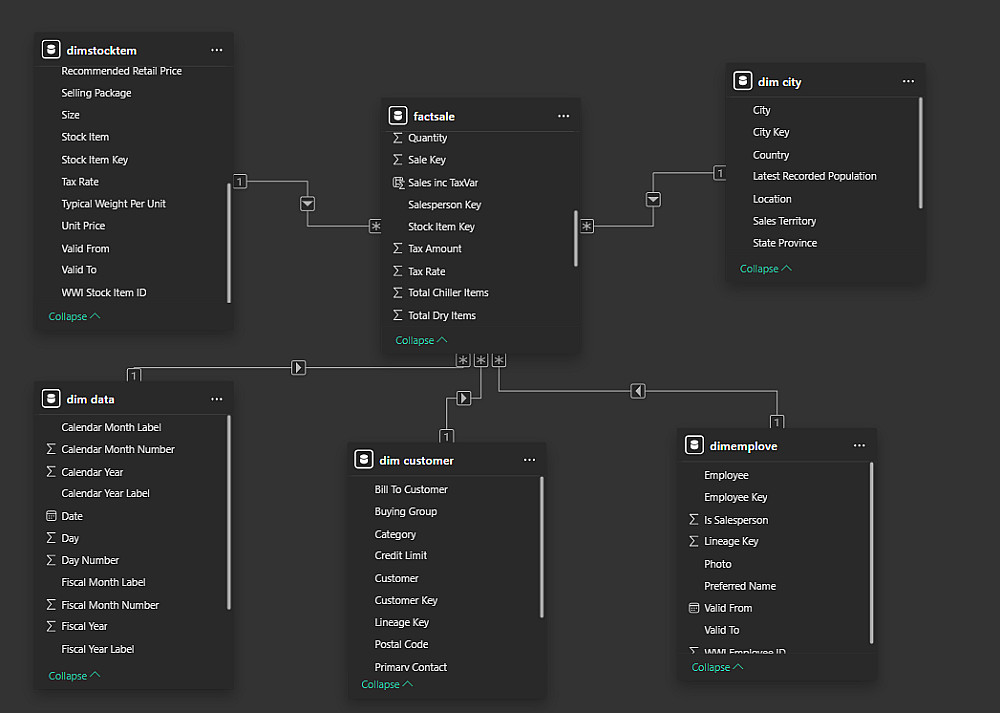Click filter direction arrow between dimstocktem and factsale
Screen dimensions: 1000x713
pos(308,203)
